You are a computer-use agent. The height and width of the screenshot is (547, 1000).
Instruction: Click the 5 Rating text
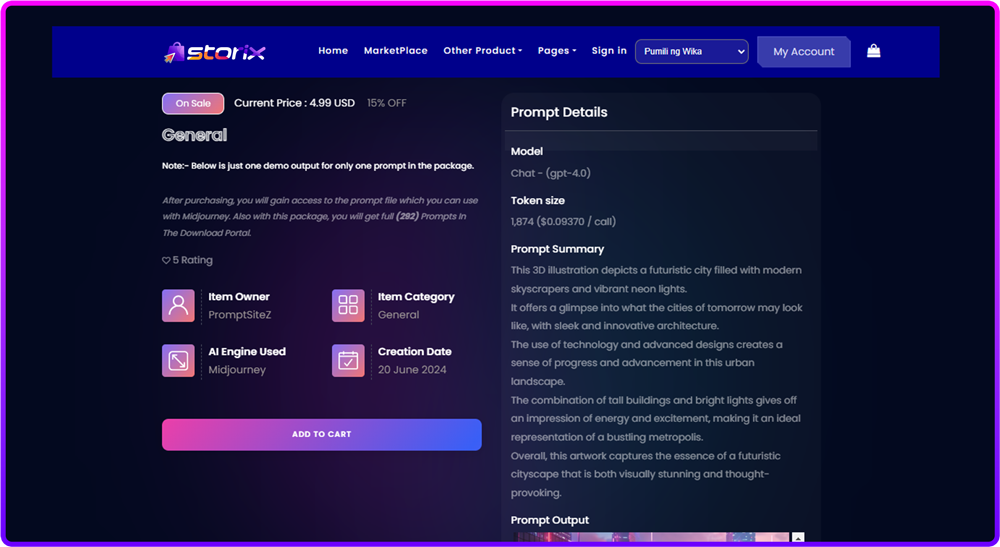[193, 260]
